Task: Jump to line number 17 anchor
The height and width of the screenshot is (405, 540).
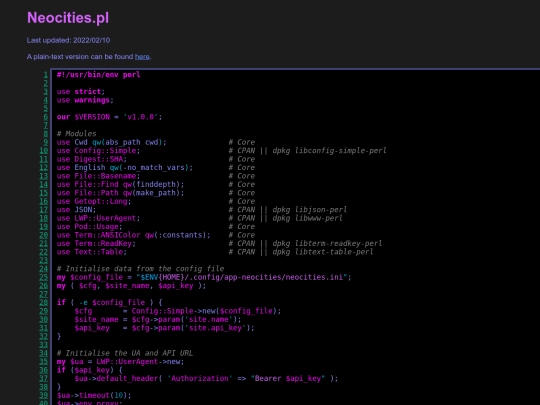Action: [x=44, y=210]
